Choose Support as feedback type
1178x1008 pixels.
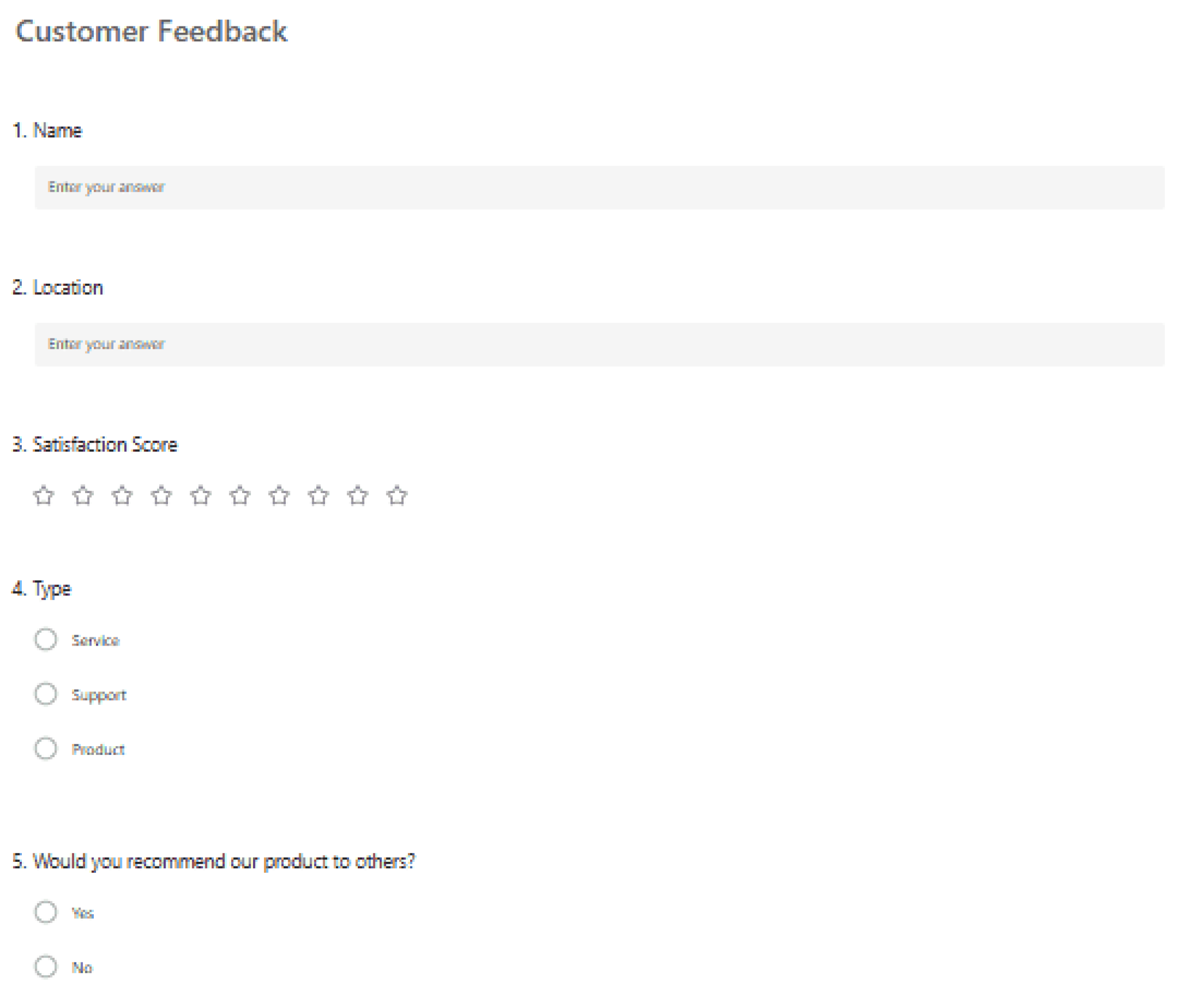(x=46, y=694)
